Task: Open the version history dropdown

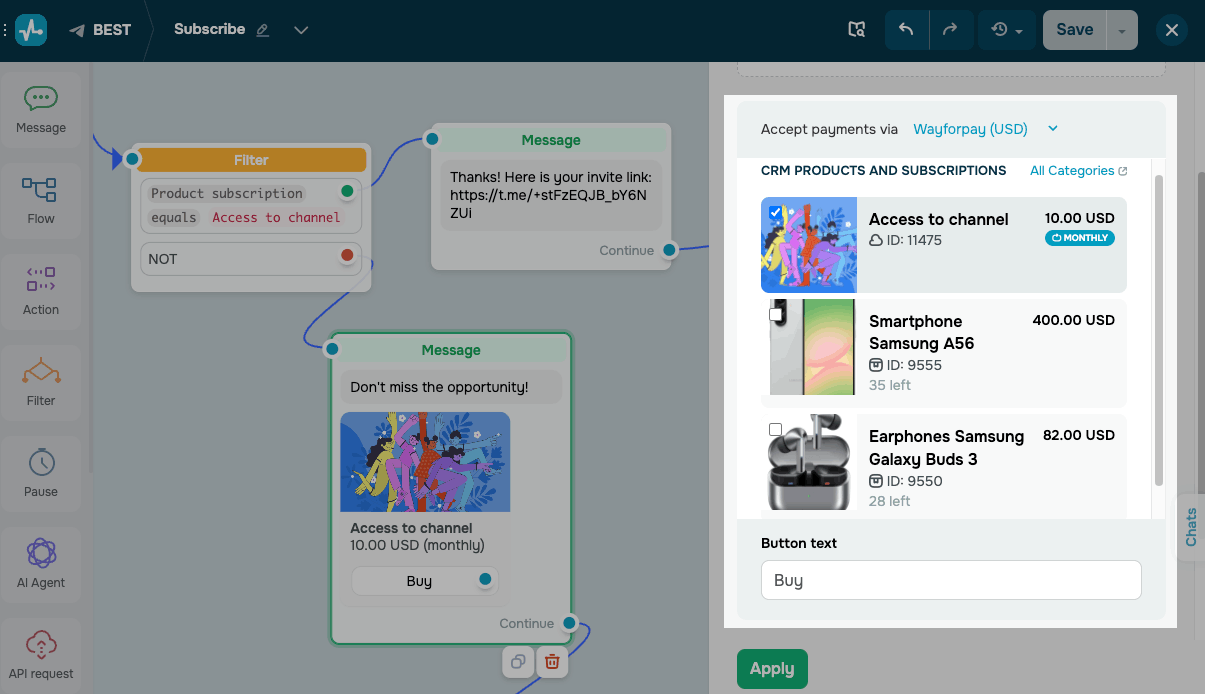Action: [1007, 30]
